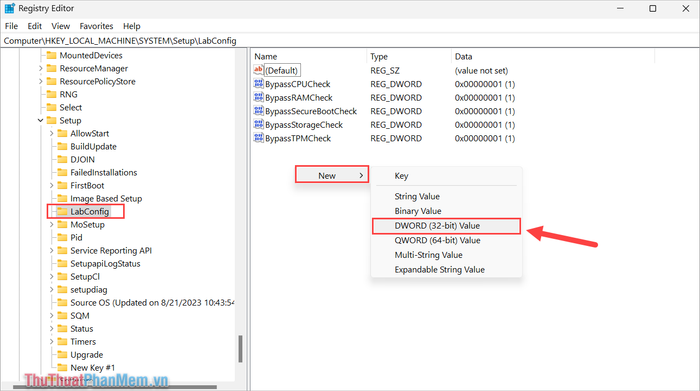This screenshot has width=700, height=391.
Task: Expand the SetupCl tree node
Action: 51,276
